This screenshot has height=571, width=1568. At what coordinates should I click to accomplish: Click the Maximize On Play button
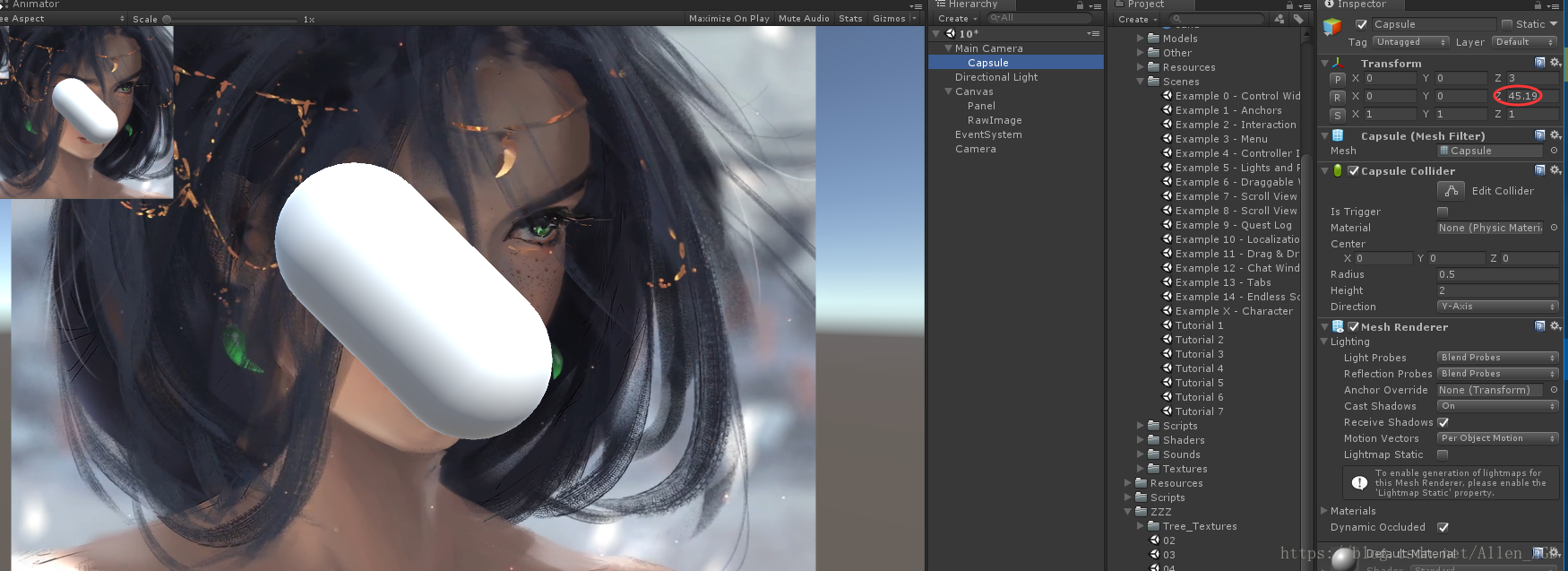728,18
